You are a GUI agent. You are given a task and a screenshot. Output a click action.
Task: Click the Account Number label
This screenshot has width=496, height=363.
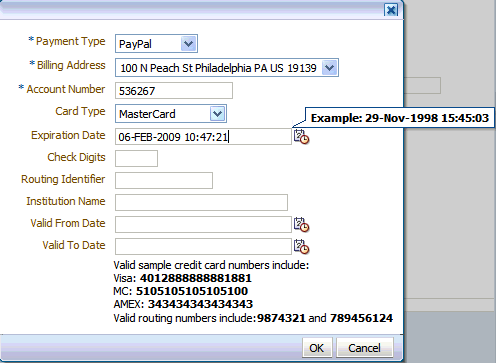(x=66, y=89)
